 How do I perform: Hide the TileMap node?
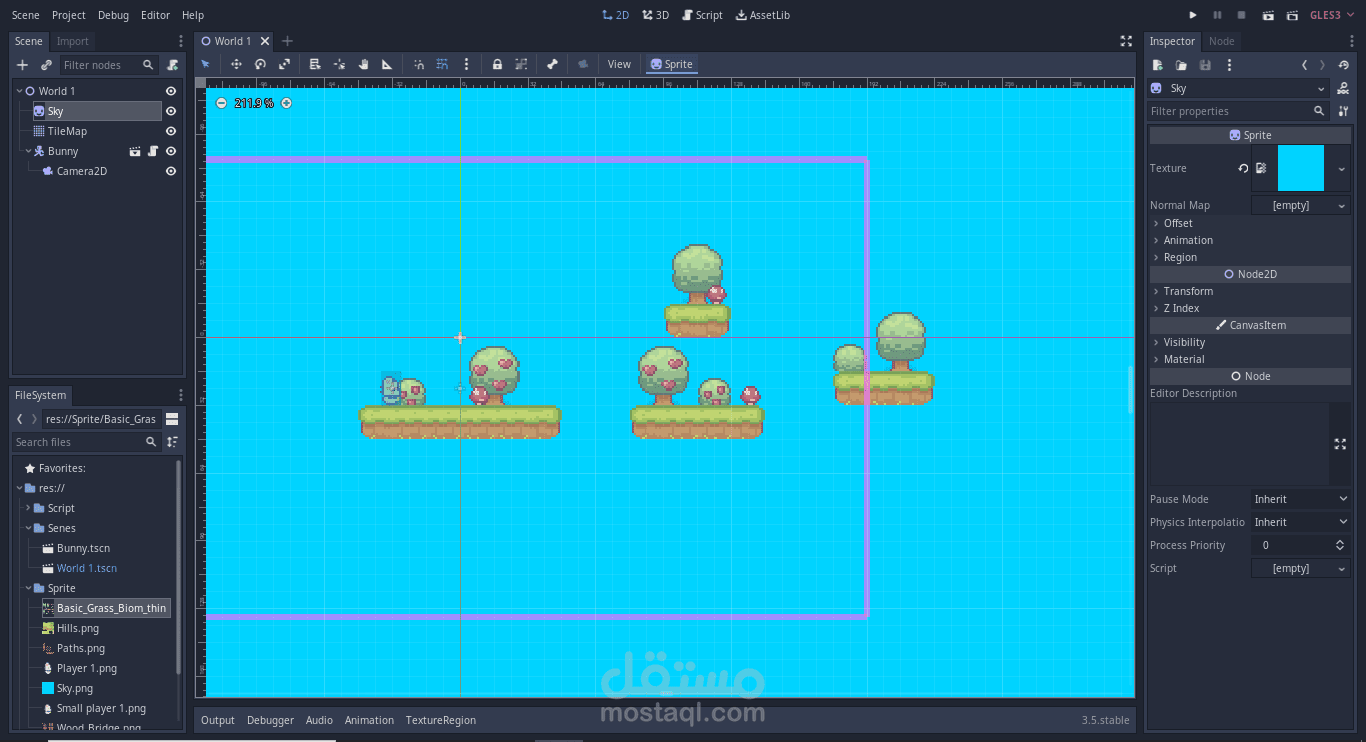[171, 131]
